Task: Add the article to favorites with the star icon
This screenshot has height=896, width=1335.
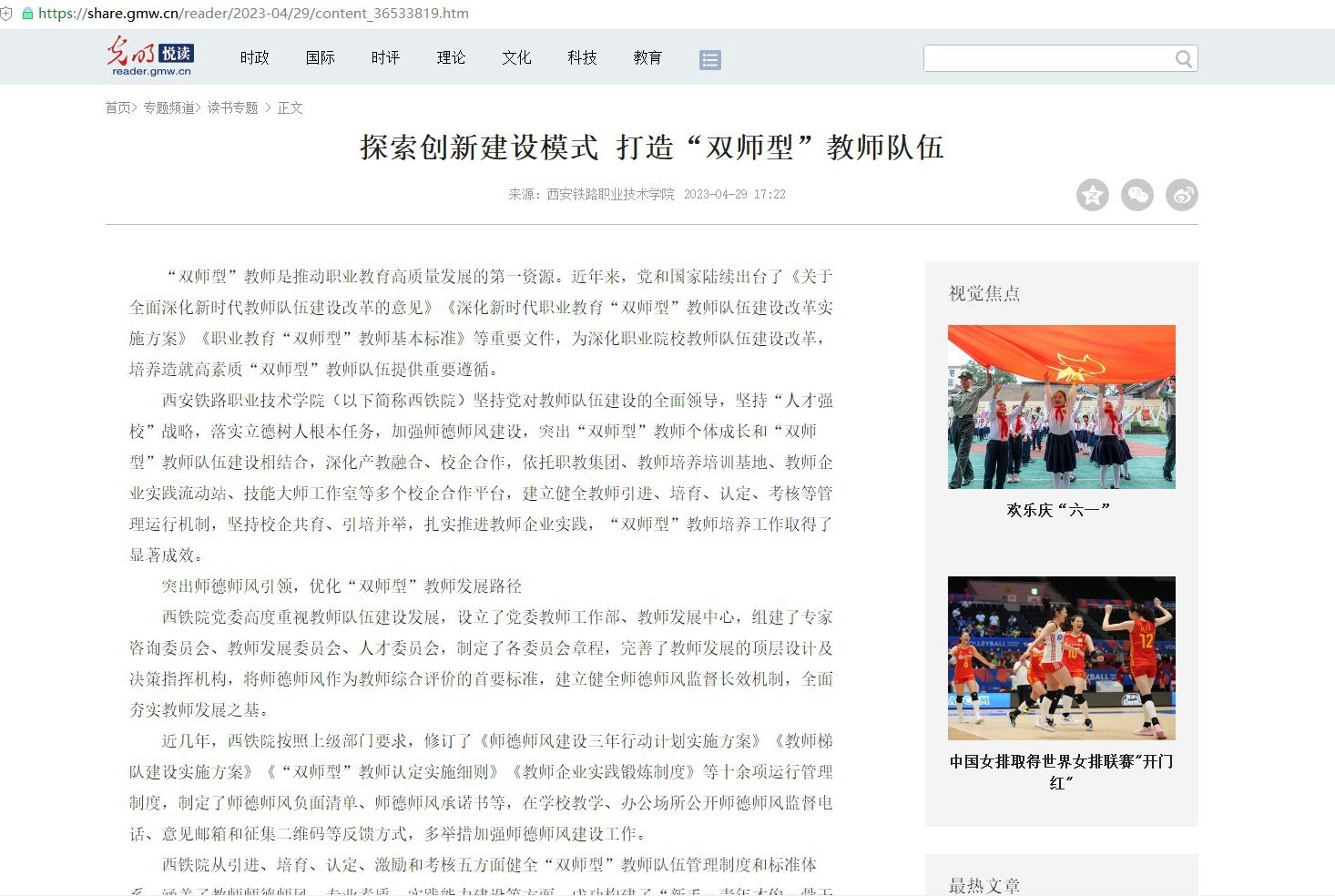Action: point(1092,195)
